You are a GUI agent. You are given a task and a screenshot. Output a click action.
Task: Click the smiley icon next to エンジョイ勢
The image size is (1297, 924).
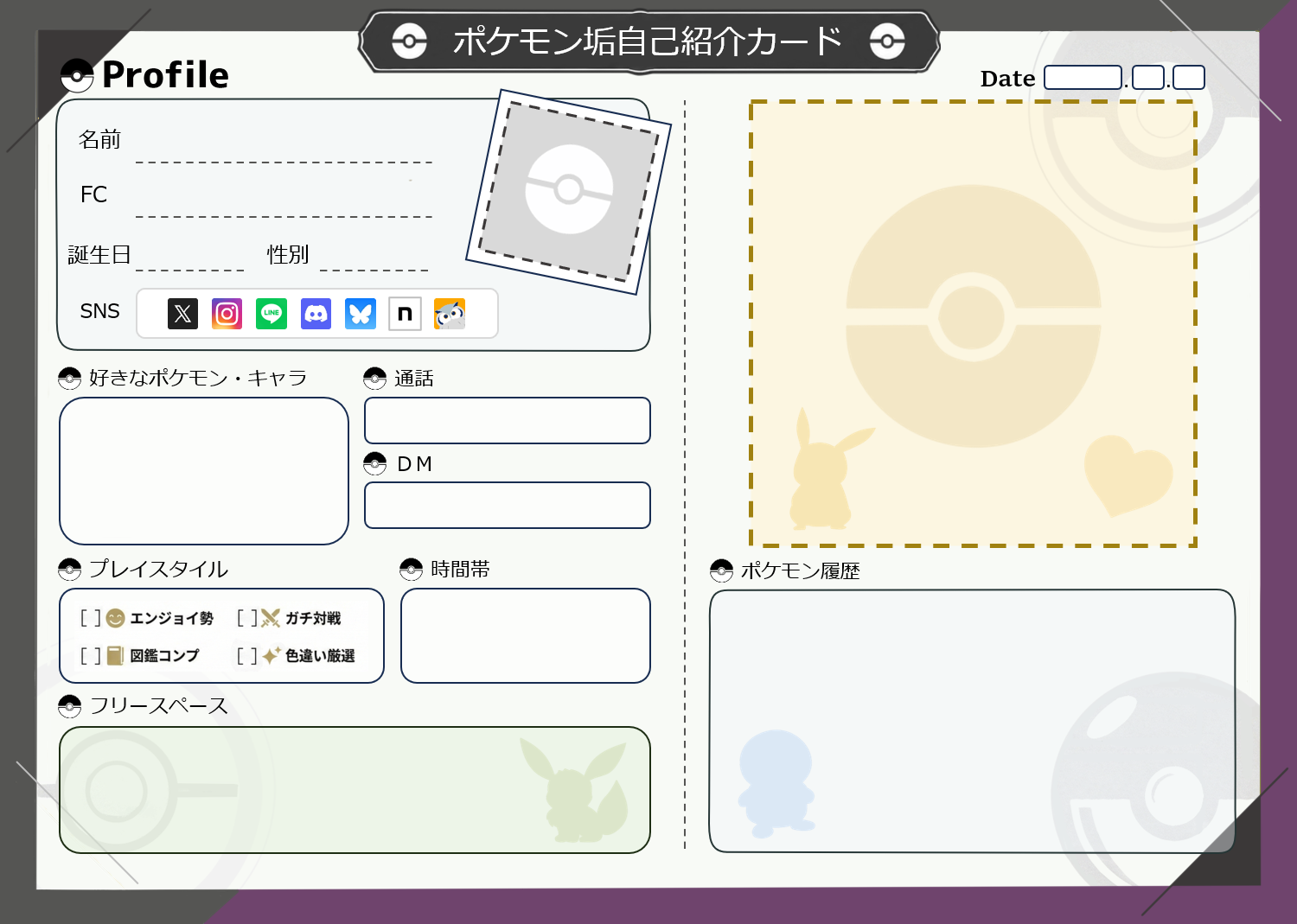(x=116, y=618)
